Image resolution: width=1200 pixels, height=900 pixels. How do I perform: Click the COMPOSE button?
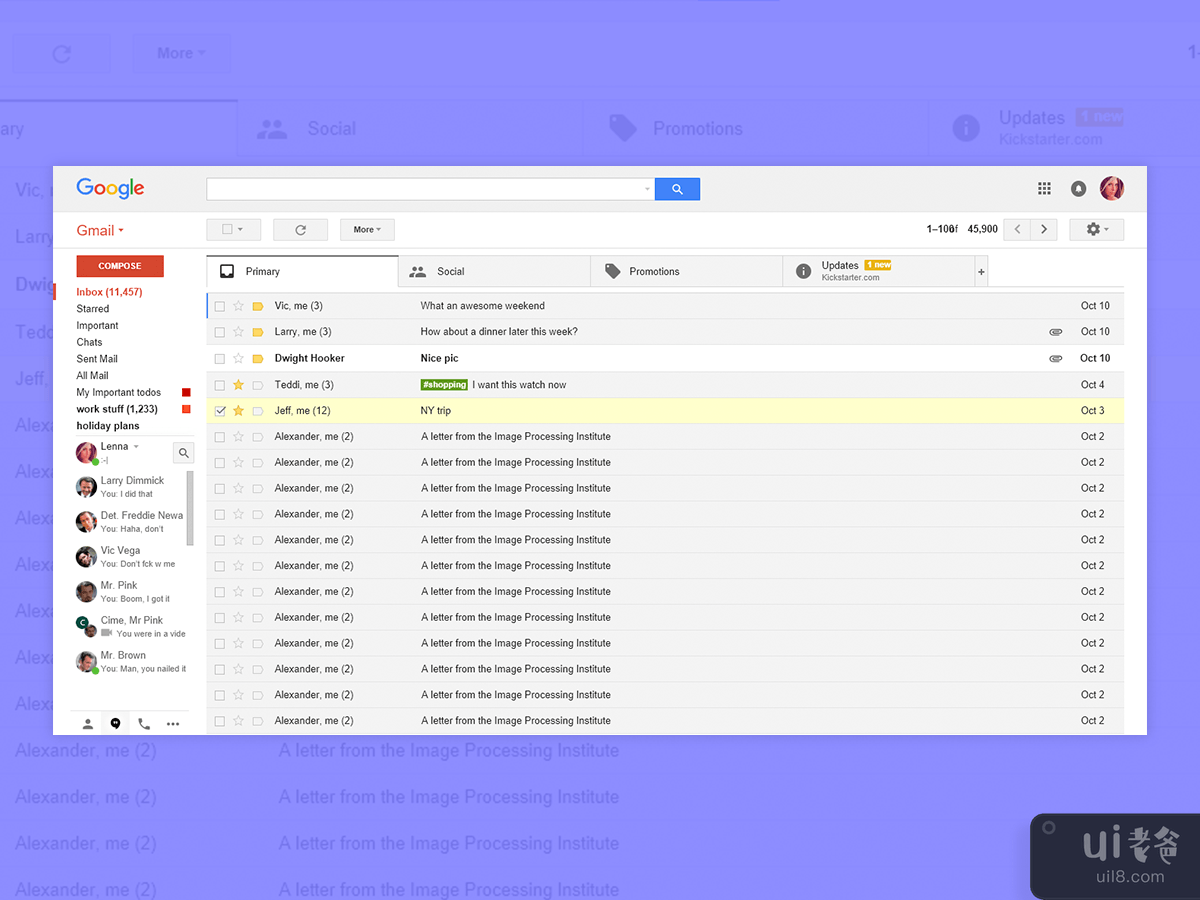pos(120,266)
